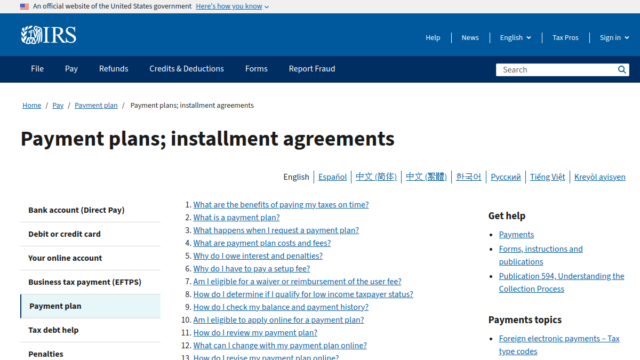Click the IRS logo
640x360 pixels.
click(x=49, y=35)
